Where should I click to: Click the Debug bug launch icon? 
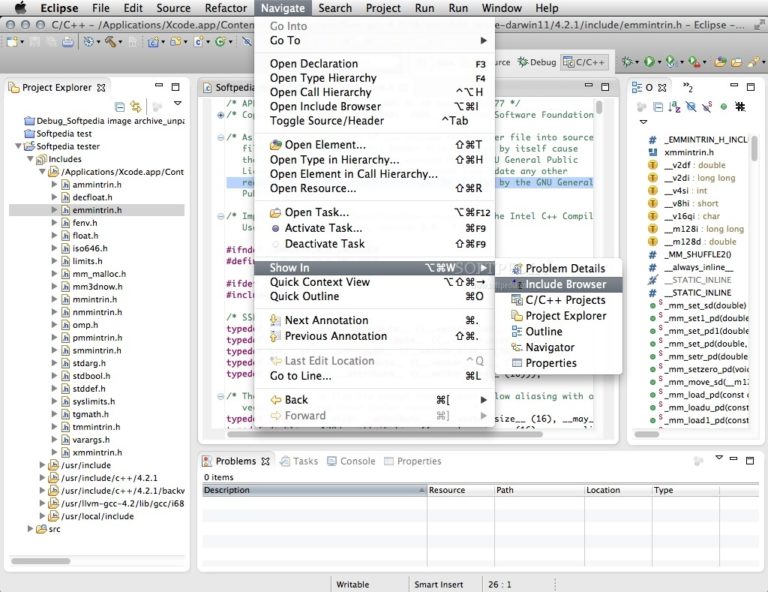coord(627,62)
